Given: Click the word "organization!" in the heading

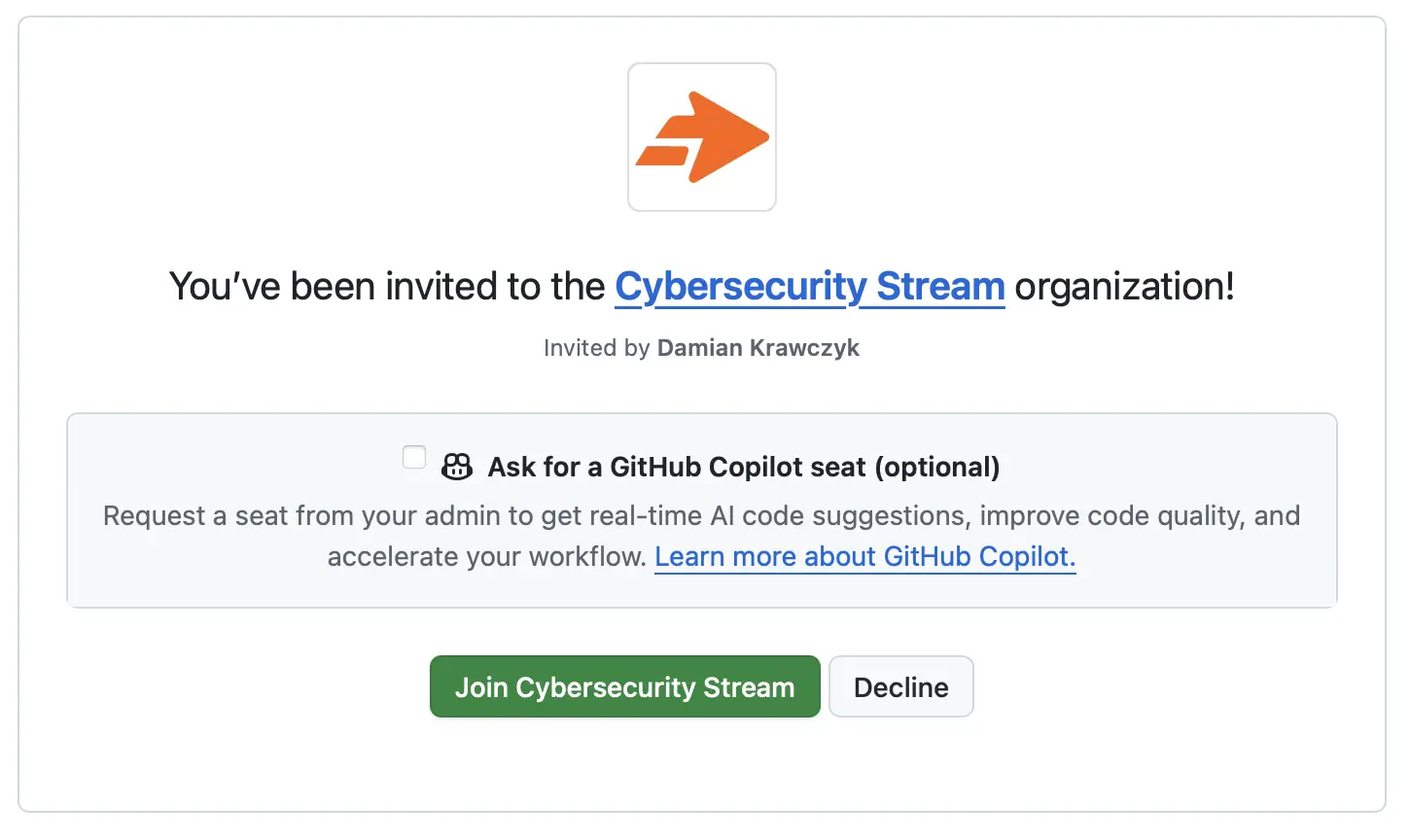Looking at the screenshot, I should coord(1125,286).
